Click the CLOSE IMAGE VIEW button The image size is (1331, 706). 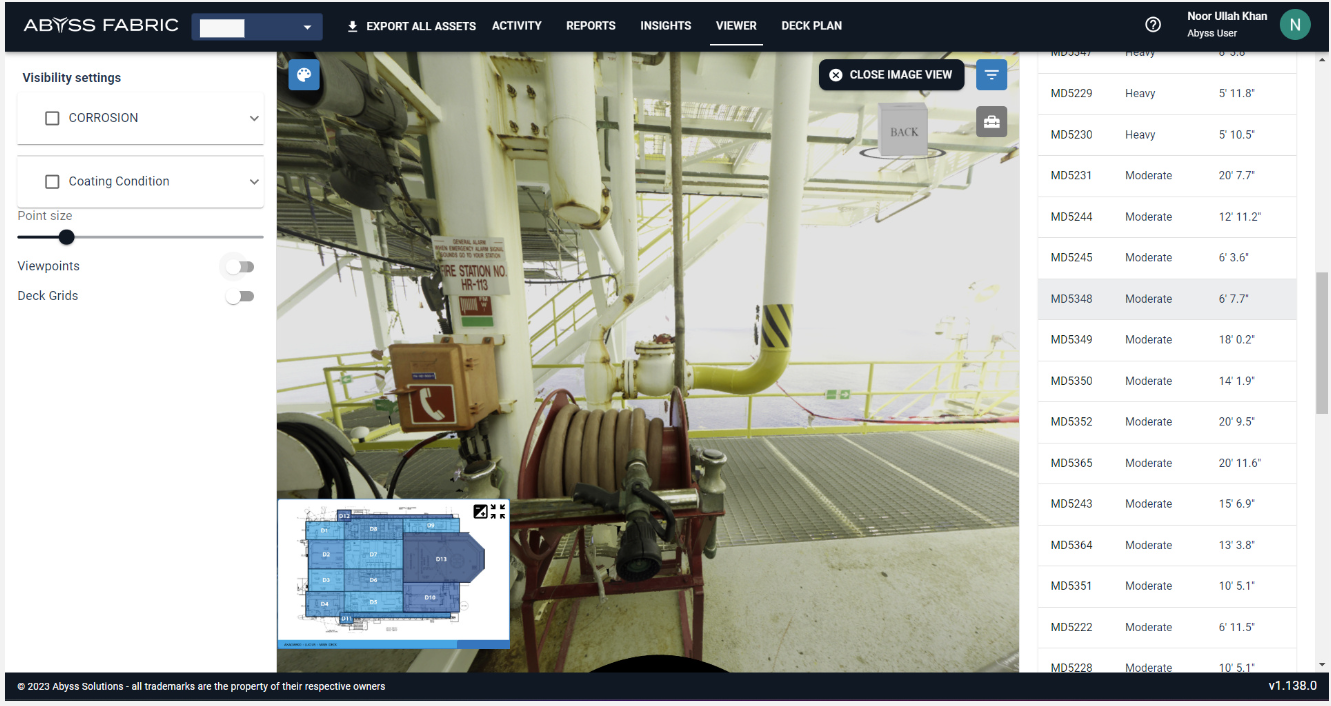point(891,75)
